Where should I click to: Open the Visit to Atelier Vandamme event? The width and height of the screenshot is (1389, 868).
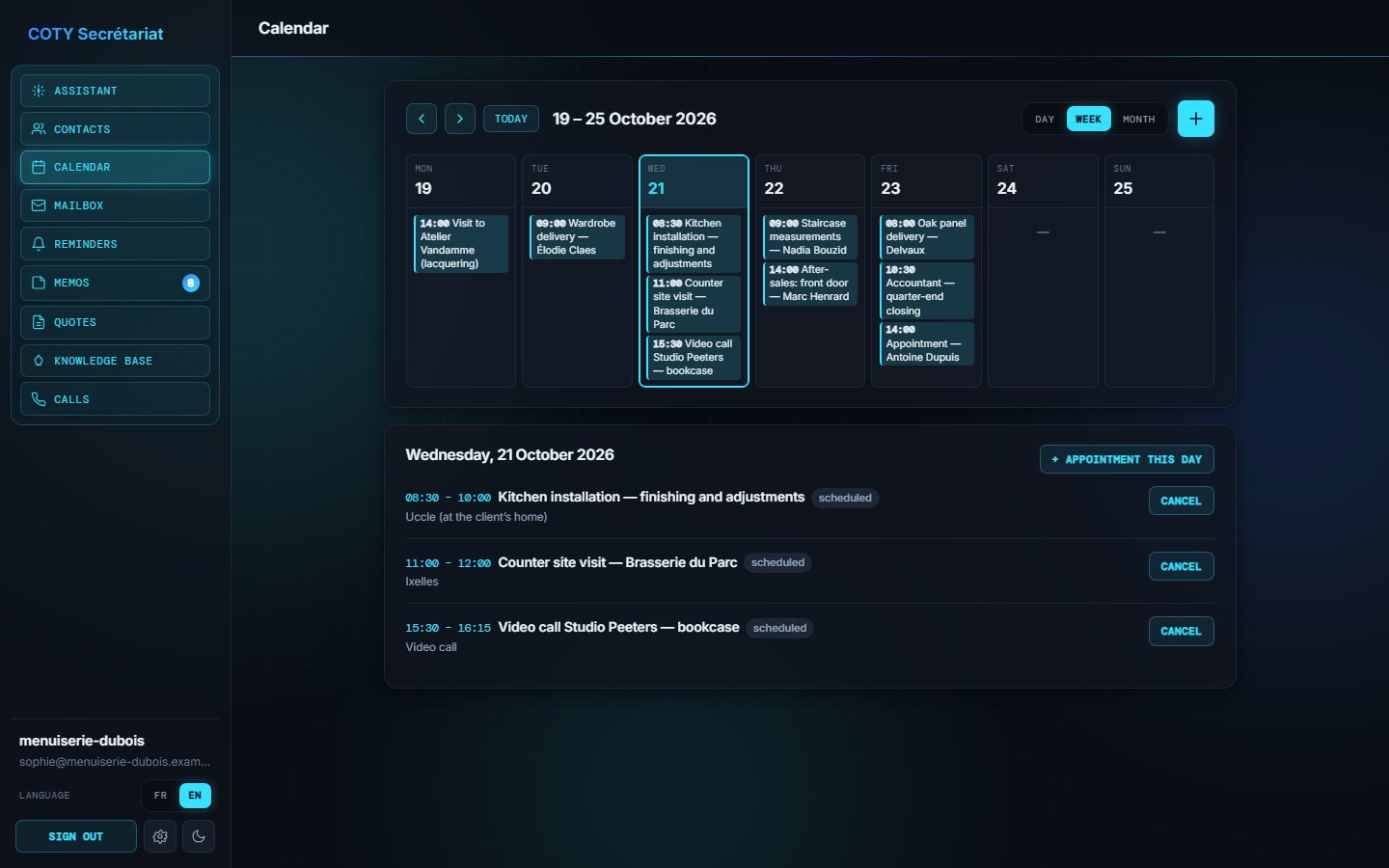[461, 244]
